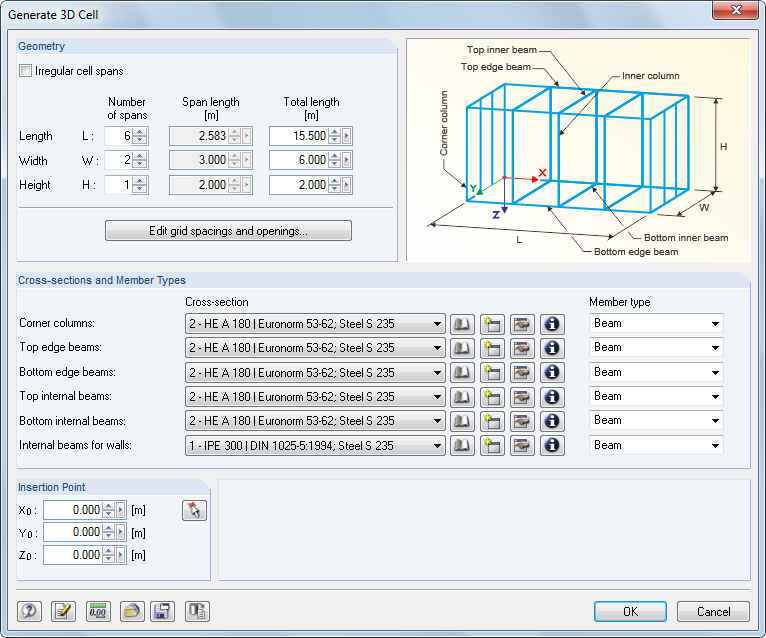Open cross-section library for Bottom internal beams
The height and width of the screenshot is (638, 766).
point(462,421)
